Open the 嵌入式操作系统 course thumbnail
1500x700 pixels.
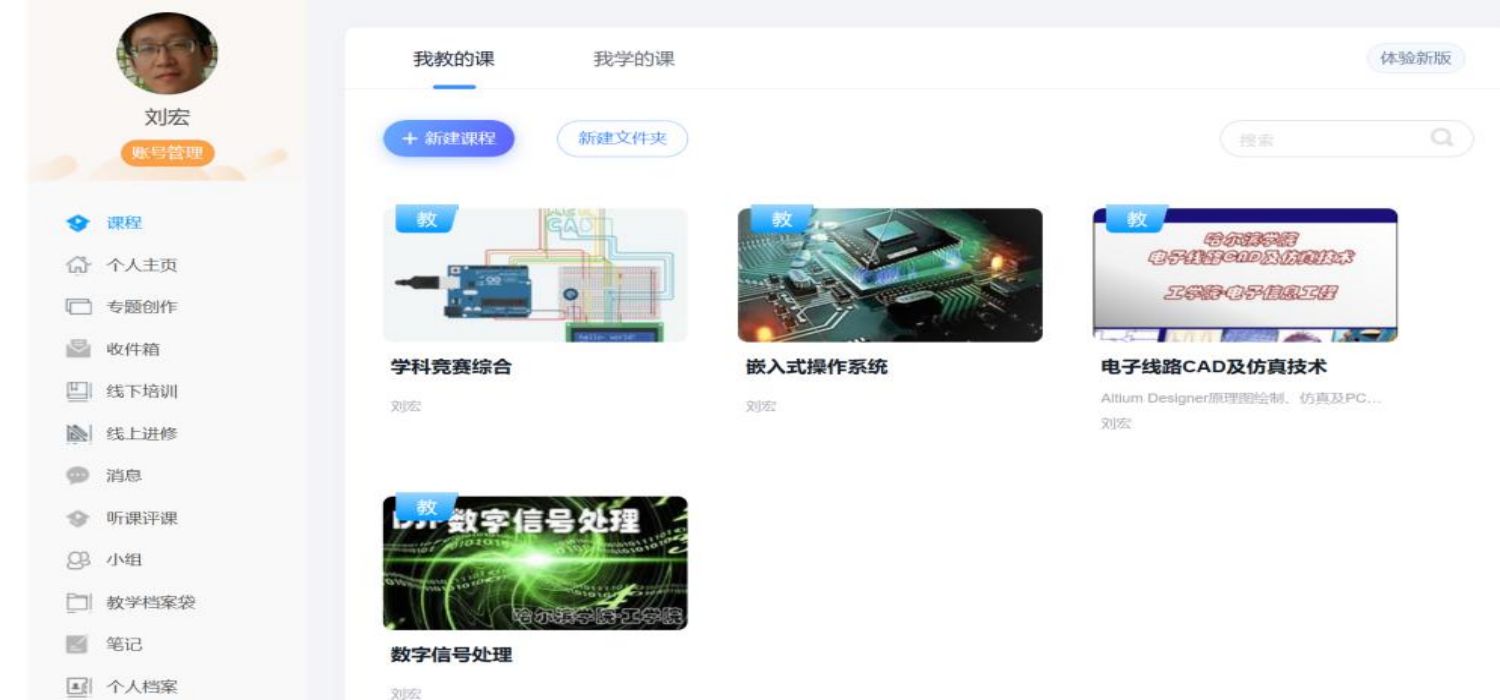click(890, 275)
